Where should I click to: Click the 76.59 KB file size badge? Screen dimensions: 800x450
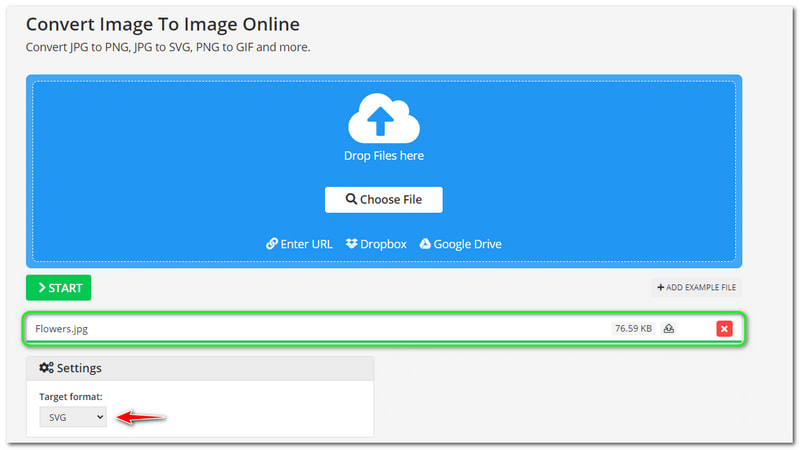click(632, 329)
